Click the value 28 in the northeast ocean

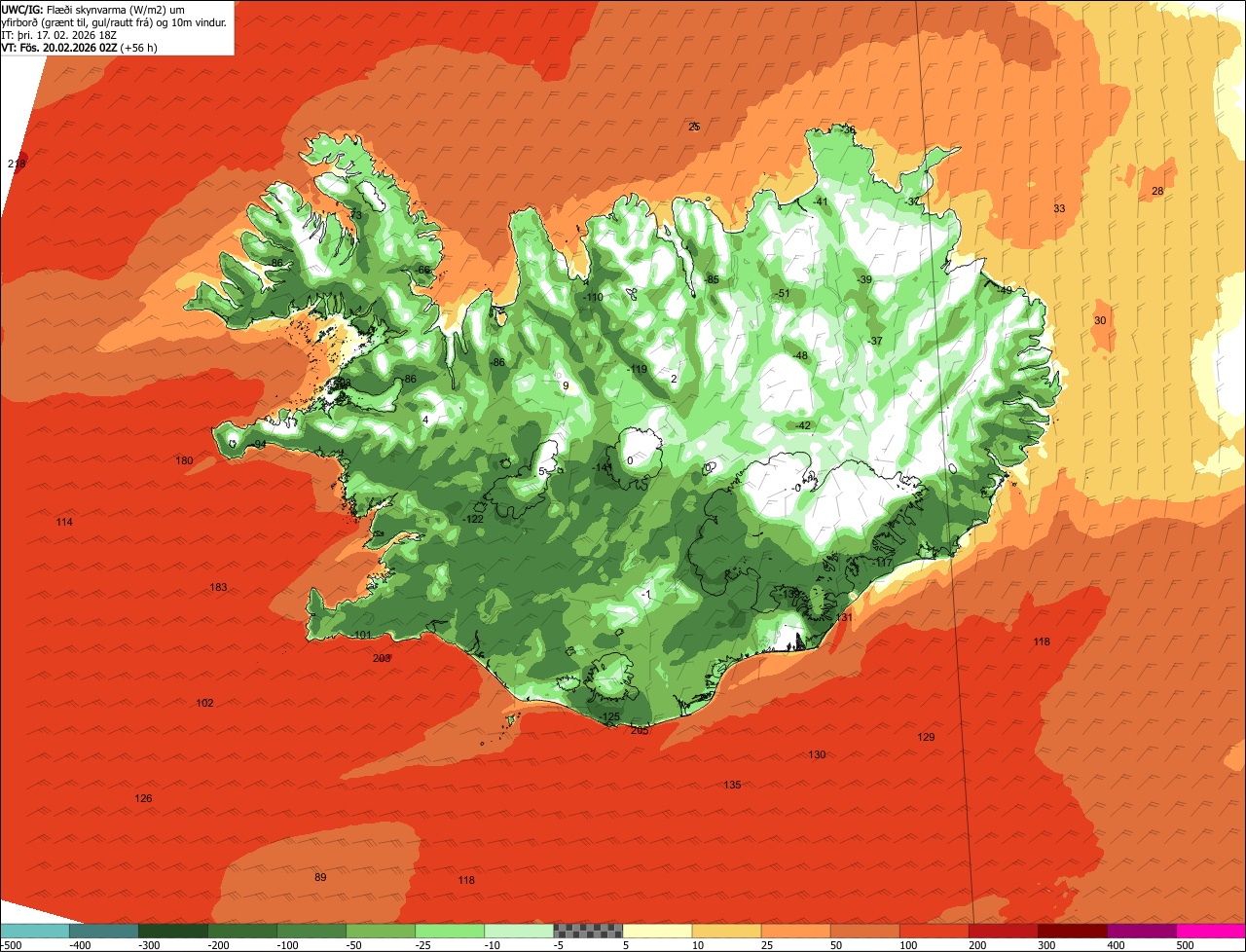click(1157, 191)
